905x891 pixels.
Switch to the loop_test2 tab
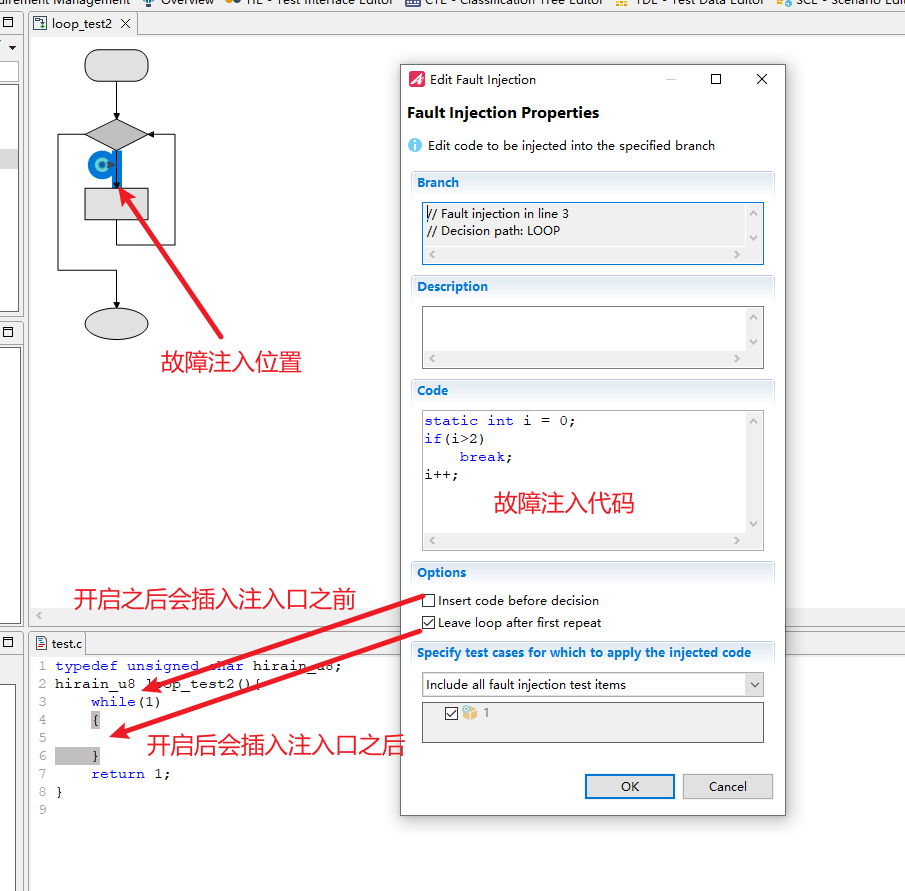coord(81,24)
